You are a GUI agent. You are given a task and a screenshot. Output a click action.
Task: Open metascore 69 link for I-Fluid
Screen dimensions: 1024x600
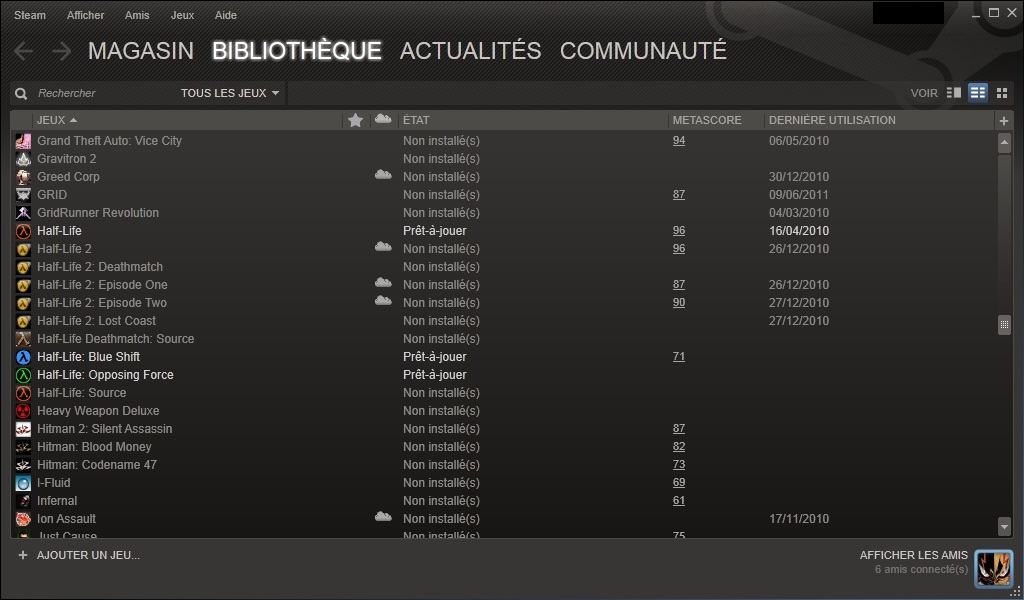tap(679, 482)
